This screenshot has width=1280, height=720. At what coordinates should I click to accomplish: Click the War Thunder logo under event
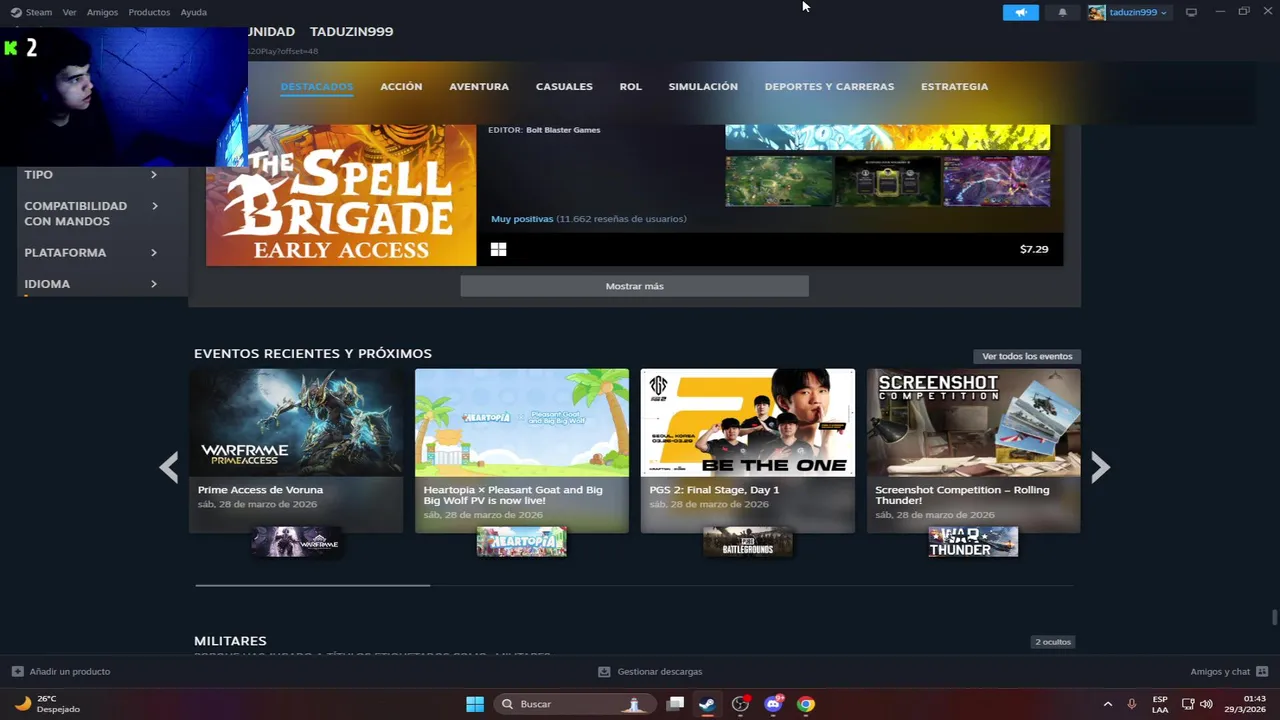click(x=973, y=541)
